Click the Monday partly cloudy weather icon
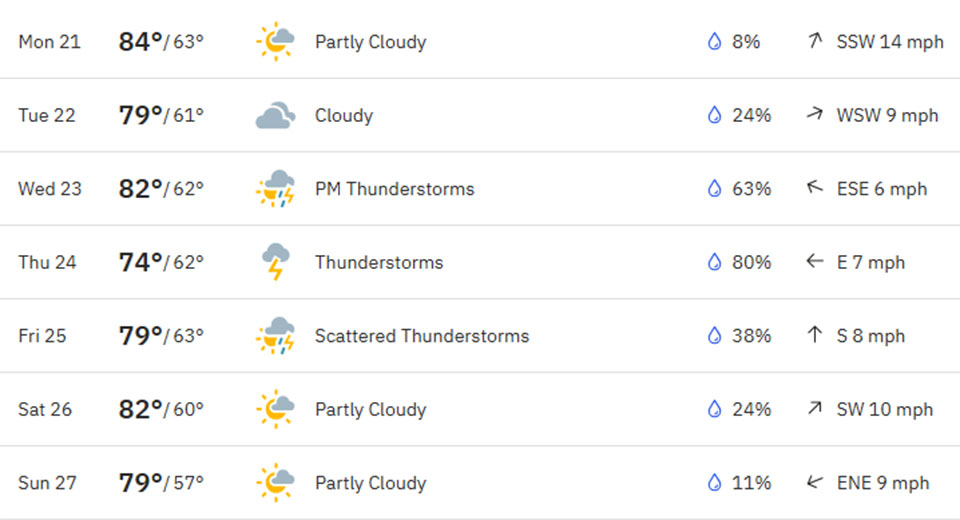 pyautogui.click(x=275, y=42)
